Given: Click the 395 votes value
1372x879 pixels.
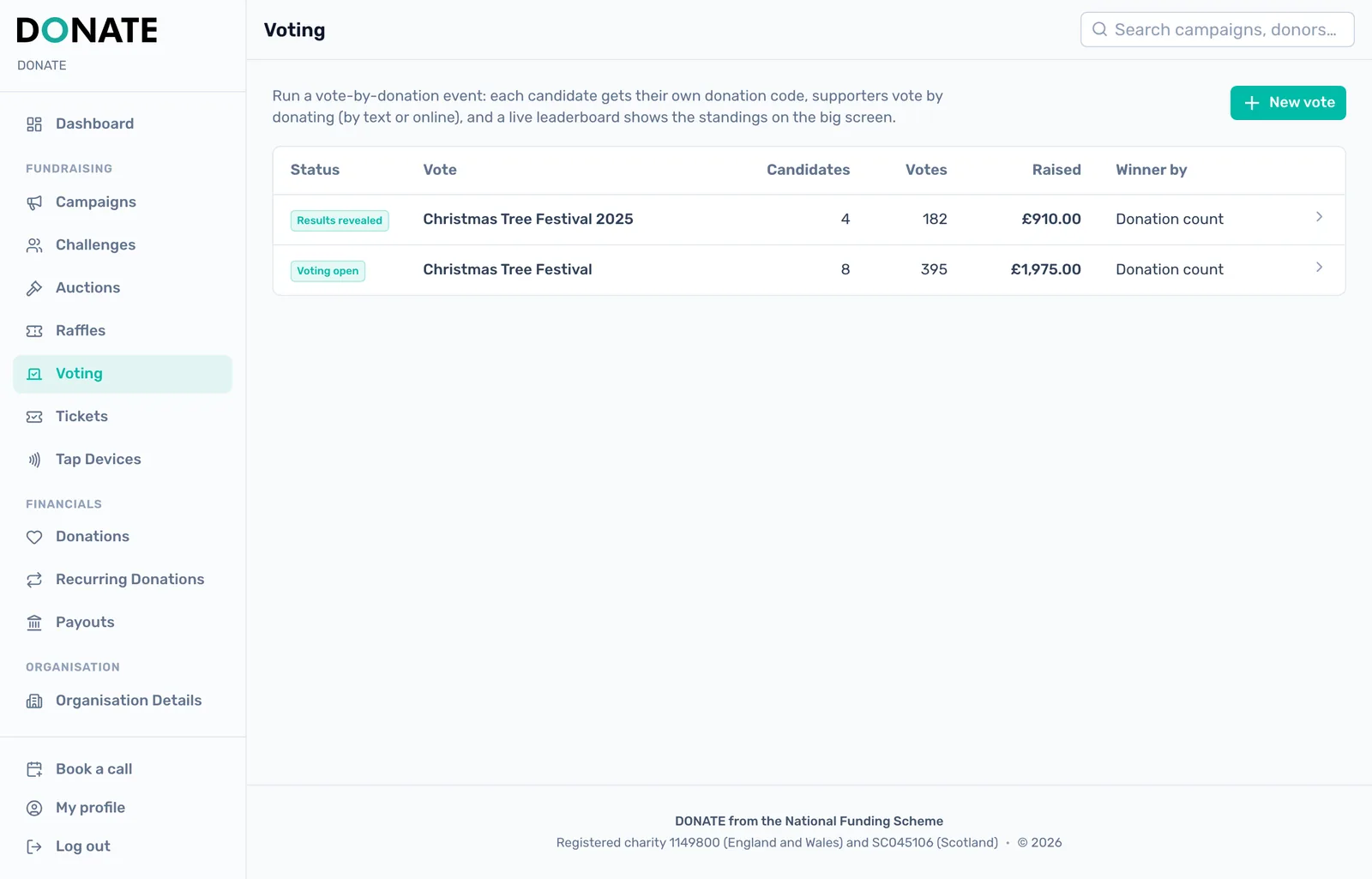Looking at the screenshot, I should coord(934,269).
